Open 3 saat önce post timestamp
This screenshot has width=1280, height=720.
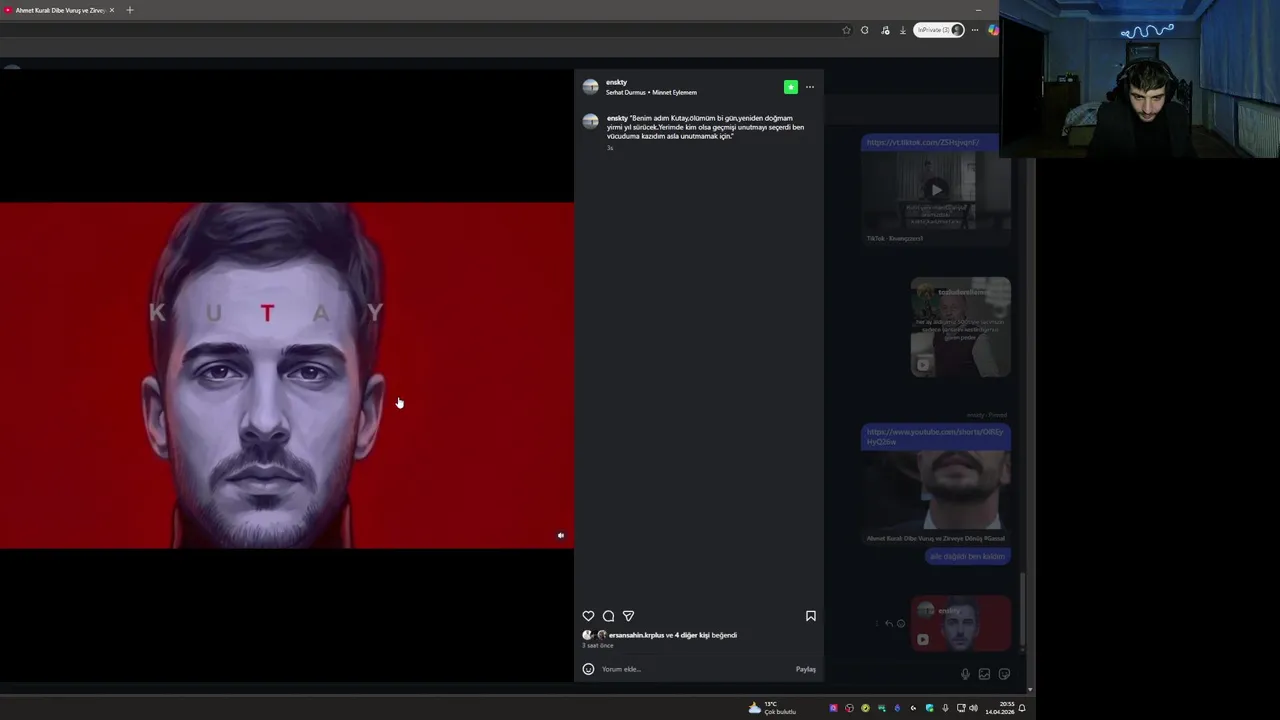click(x=598, y=646)
